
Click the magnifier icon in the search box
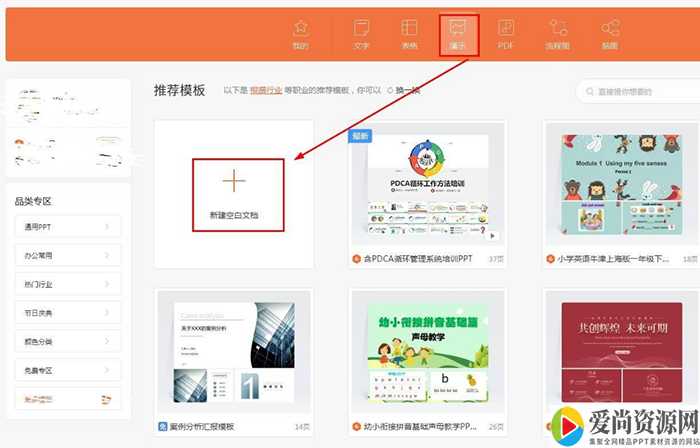tap(590, 91)
